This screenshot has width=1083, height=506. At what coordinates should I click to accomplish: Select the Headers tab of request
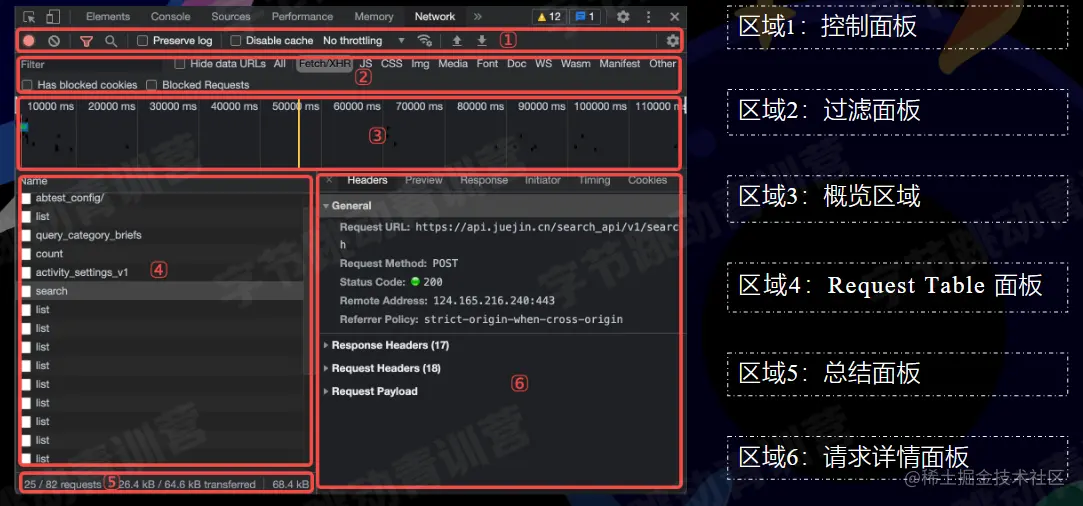pyautogui.click(x=367, y=180)
